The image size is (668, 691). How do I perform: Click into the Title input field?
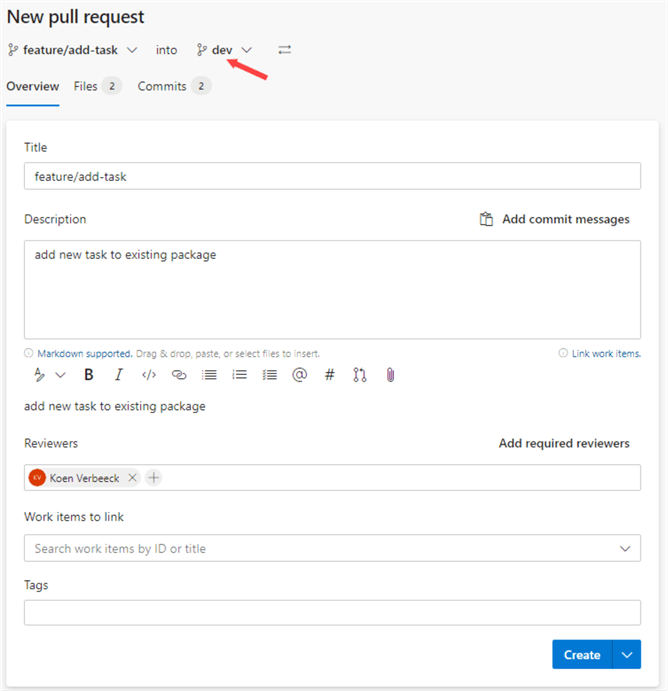tap(332, 176)
